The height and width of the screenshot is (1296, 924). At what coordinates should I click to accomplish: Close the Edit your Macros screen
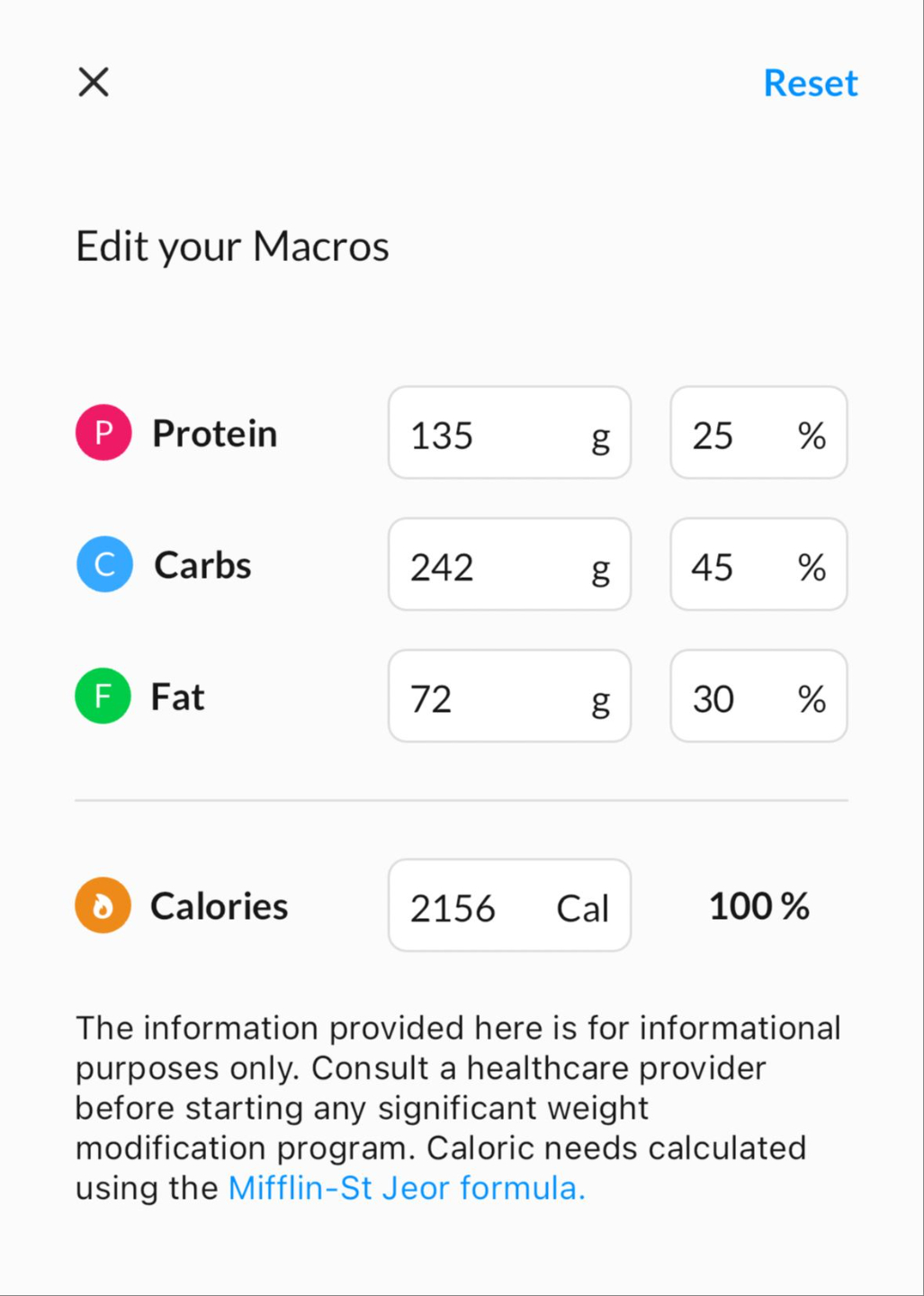(x=94, y=82)
